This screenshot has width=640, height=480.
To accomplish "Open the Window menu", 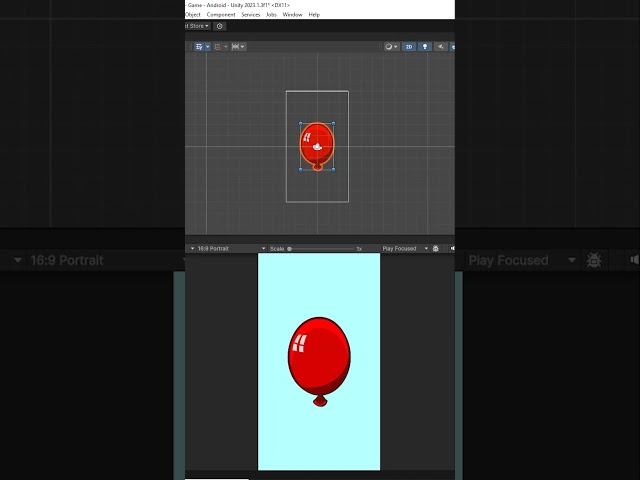I will click(293, 15).
